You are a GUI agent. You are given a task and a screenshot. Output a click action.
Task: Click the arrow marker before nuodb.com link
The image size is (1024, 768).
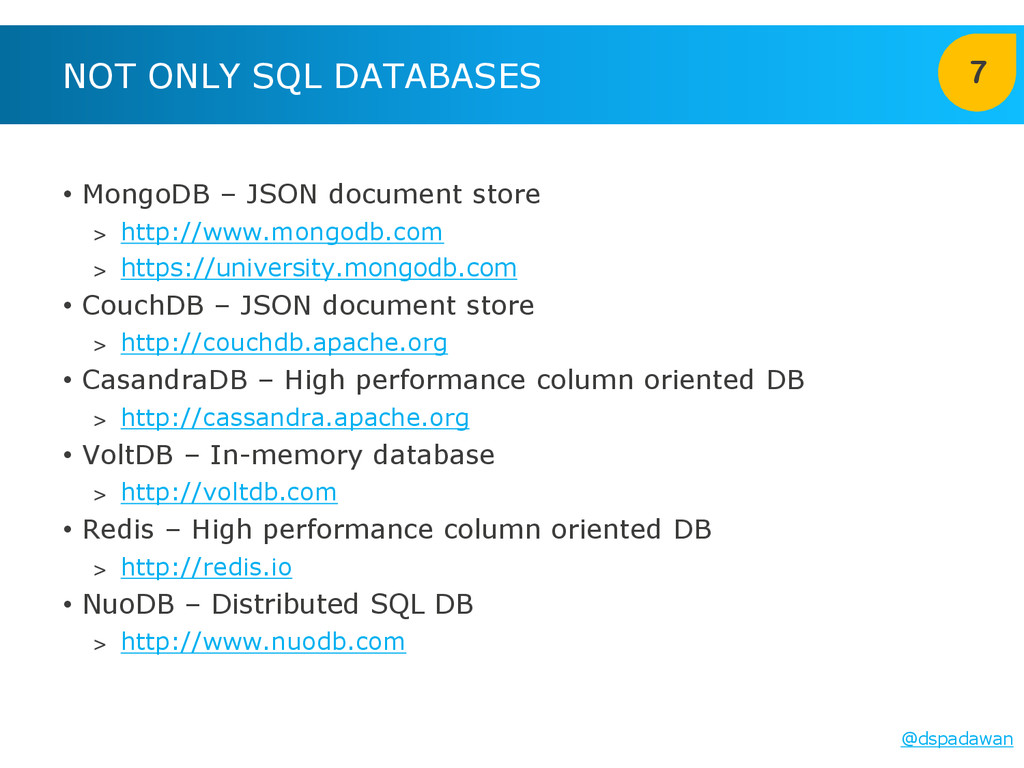click(x=99, y=645)
